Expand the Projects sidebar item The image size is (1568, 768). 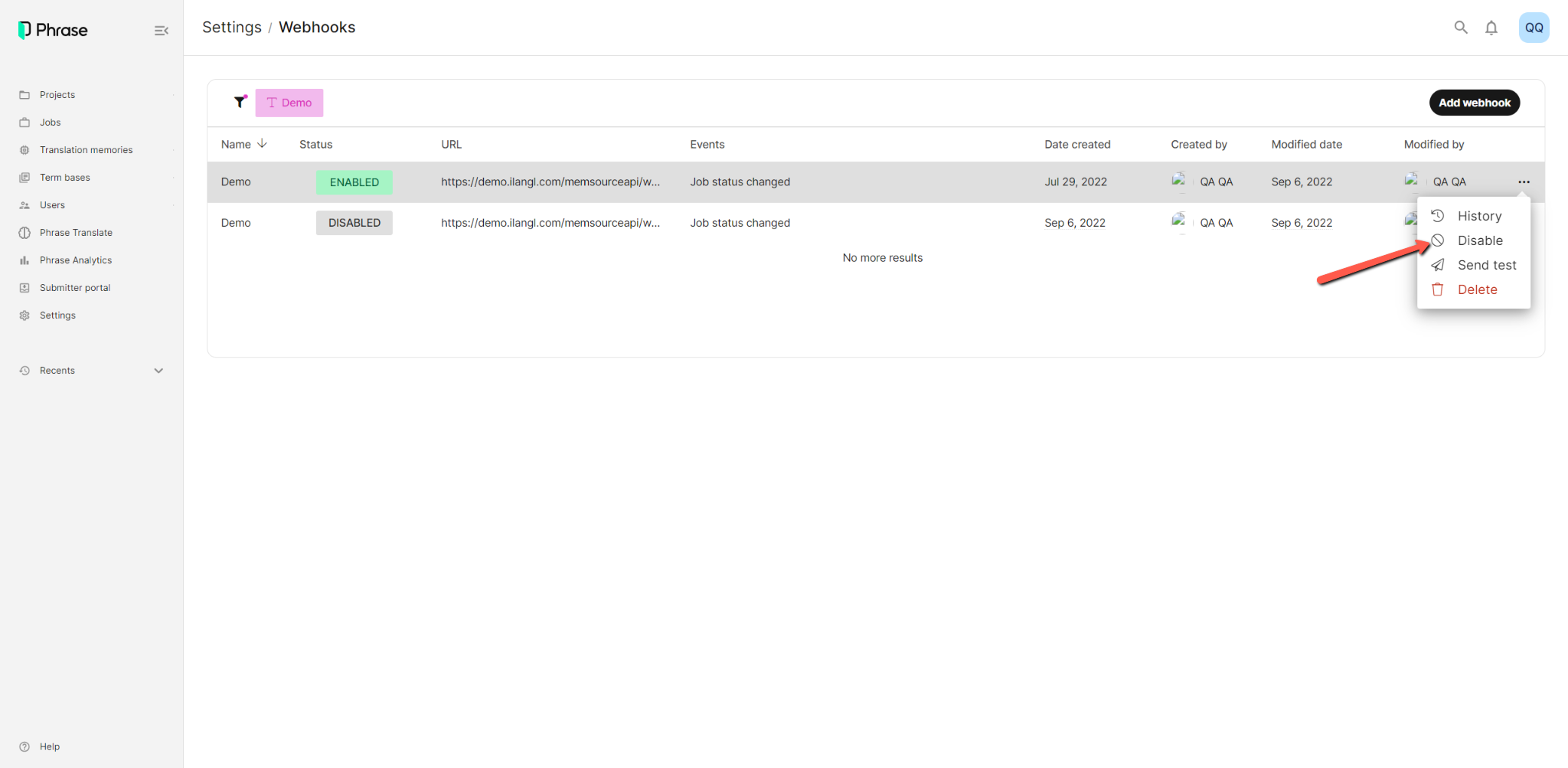tap(57, 95)
